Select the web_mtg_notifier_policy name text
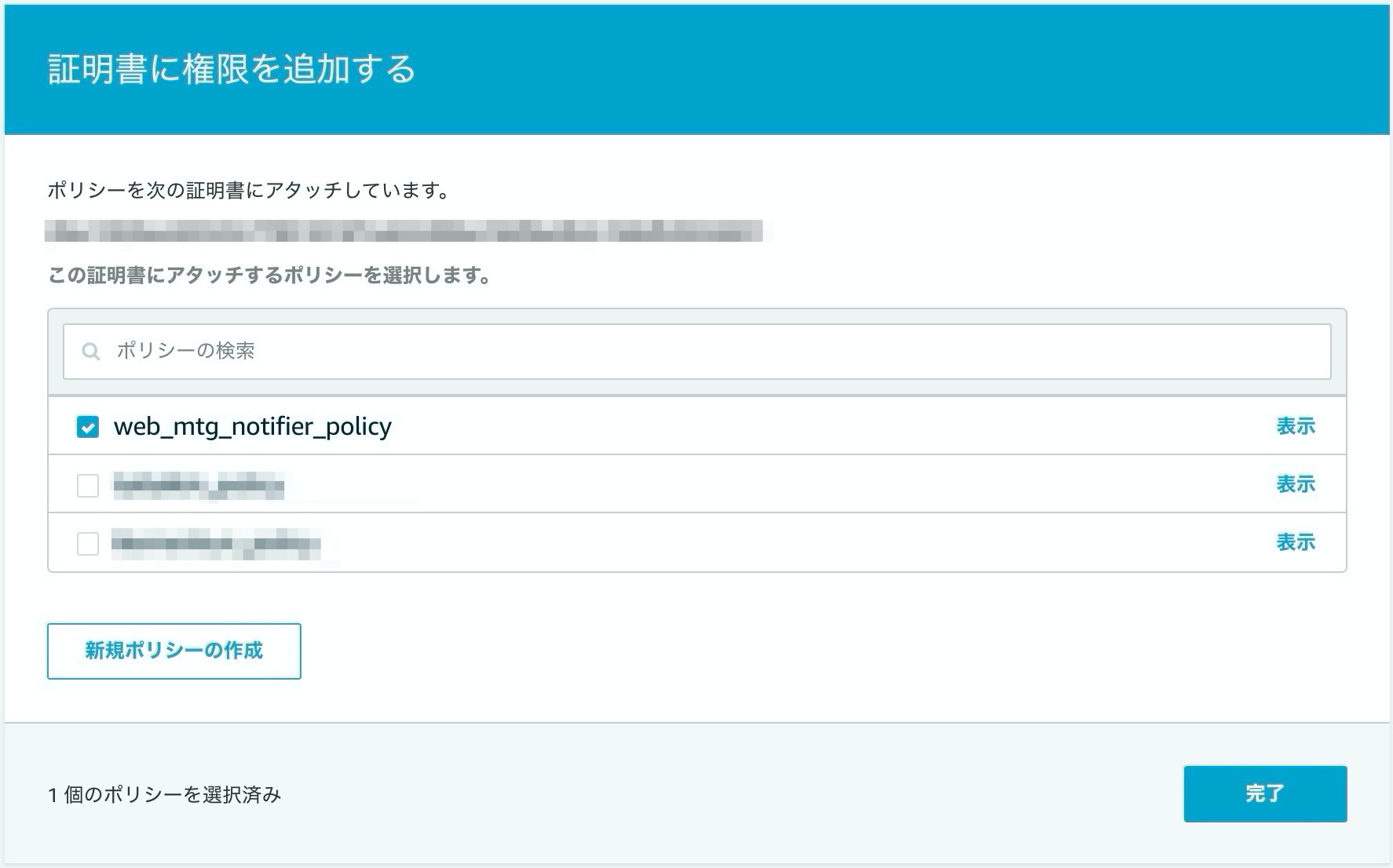Image resolution: width=1393 pixels, height=868 pixels. point(253,425)
